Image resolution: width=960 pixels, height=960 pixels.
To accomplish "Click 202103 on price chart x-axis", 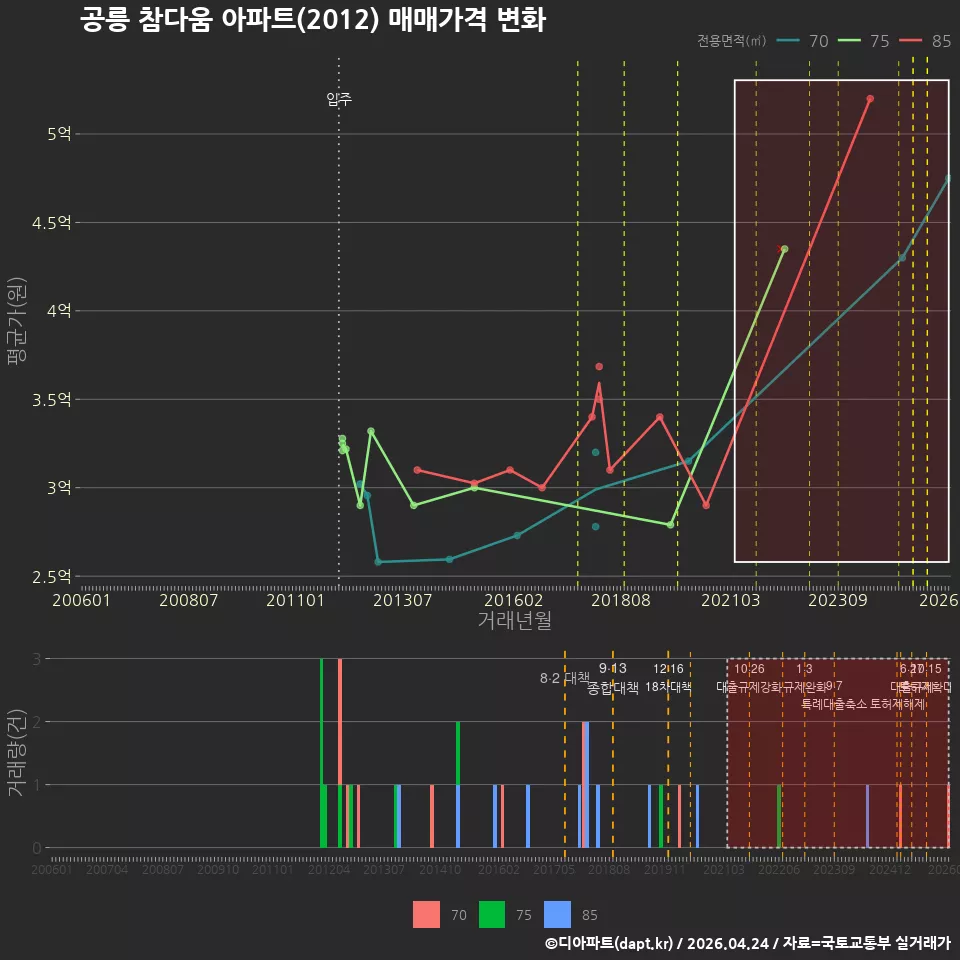I will click(x=730, y=600).
